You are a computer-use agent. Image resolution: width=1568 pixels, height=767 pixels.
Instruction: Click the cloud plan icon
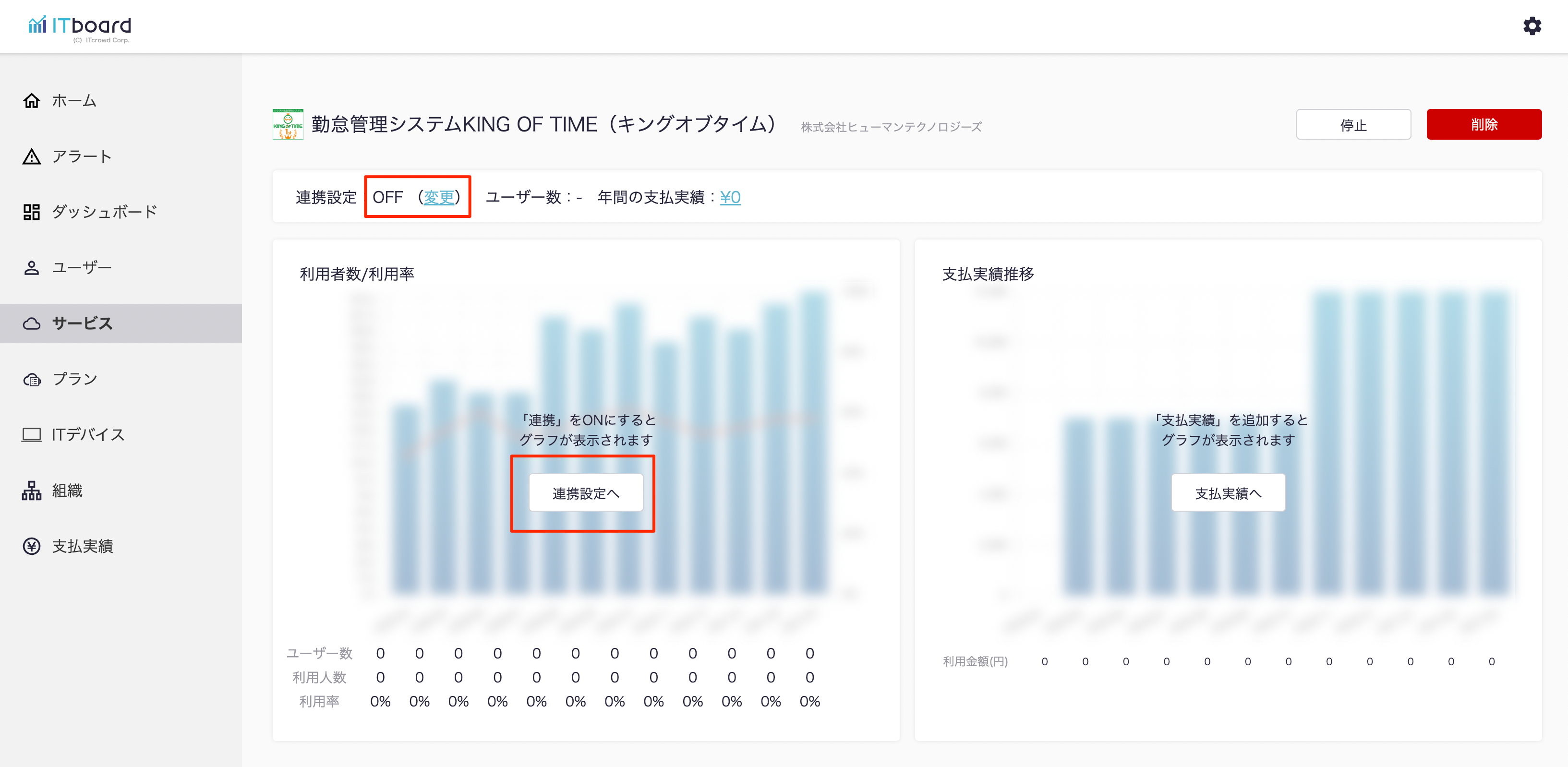point(32,379)
